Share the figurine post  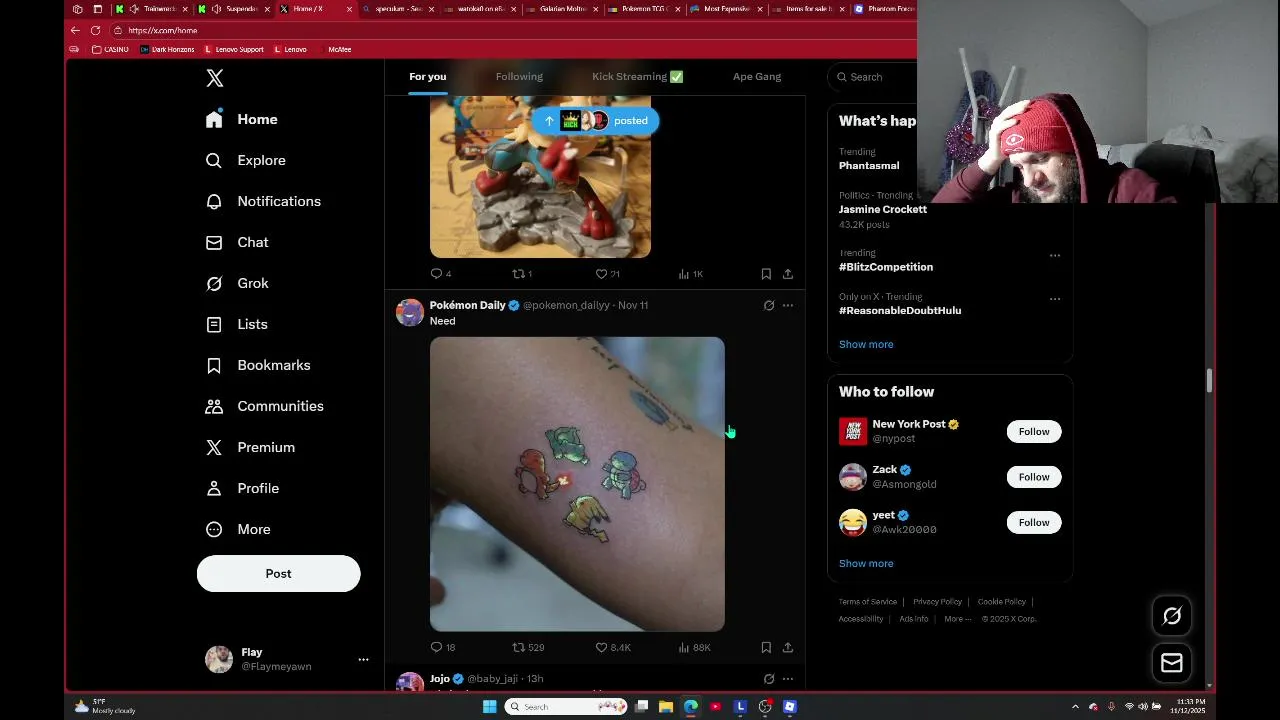[x=788, y=273]
